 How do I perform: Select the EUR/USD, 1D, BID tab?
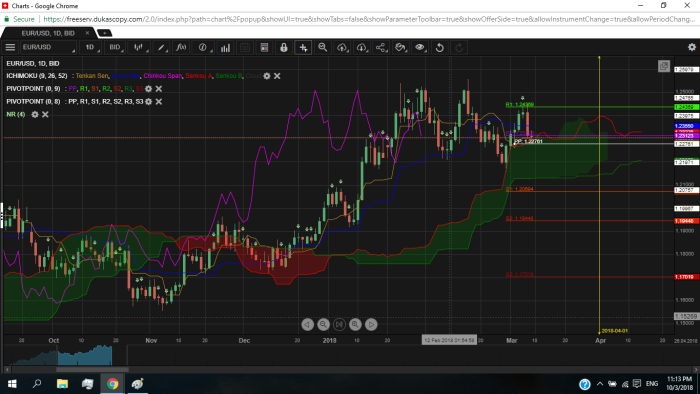tap(48, 33)
